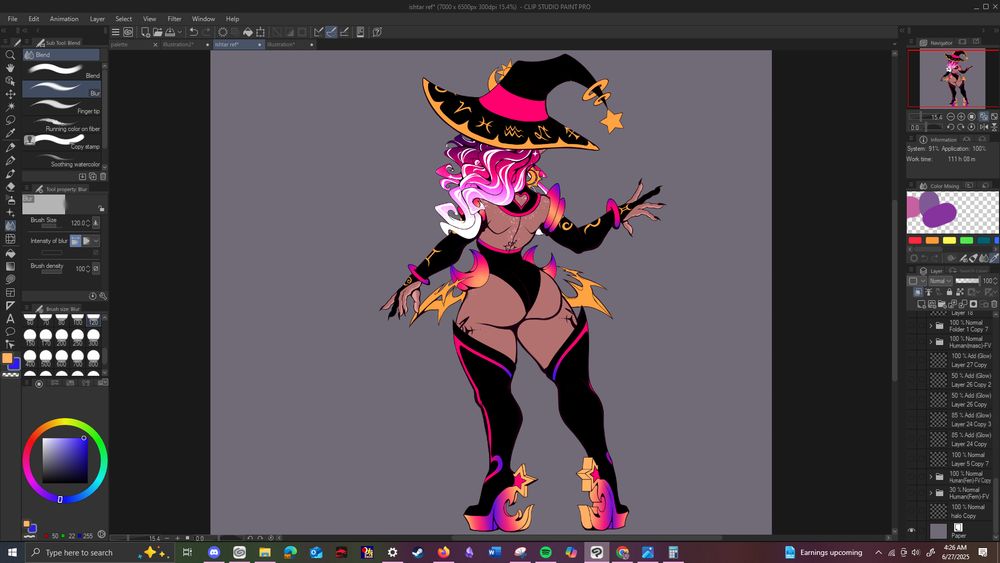
Task: Toggle snap to special ruler icon
Action: coord(331,32)
